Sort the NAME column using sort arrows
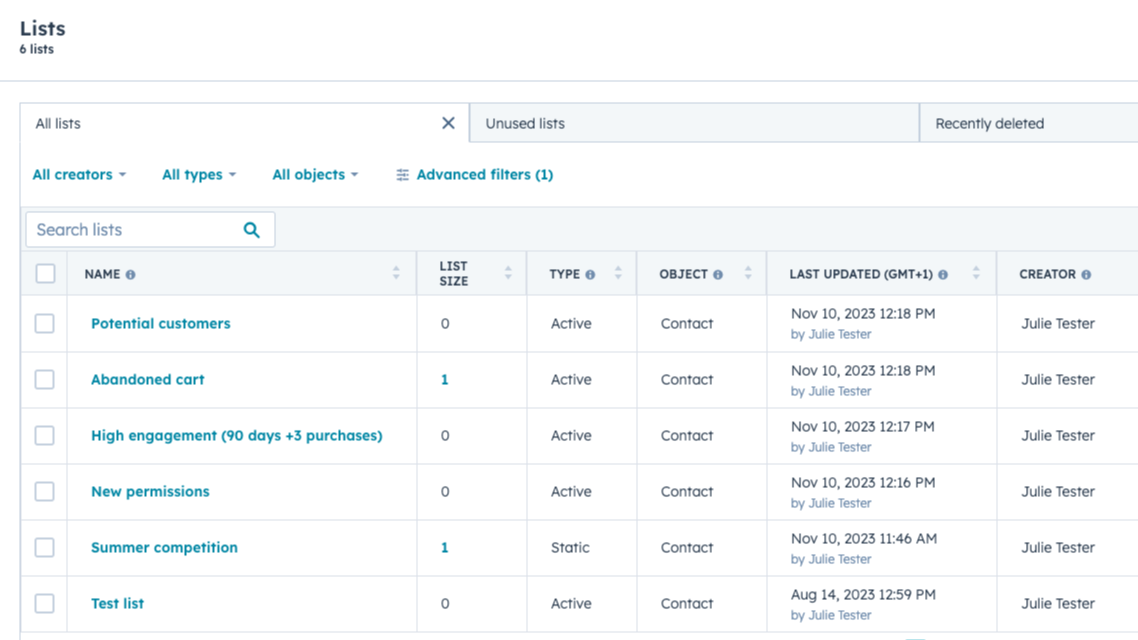The width and height of the screenshot is (1138, 640). pyautogui.click(x=396, y=274)
